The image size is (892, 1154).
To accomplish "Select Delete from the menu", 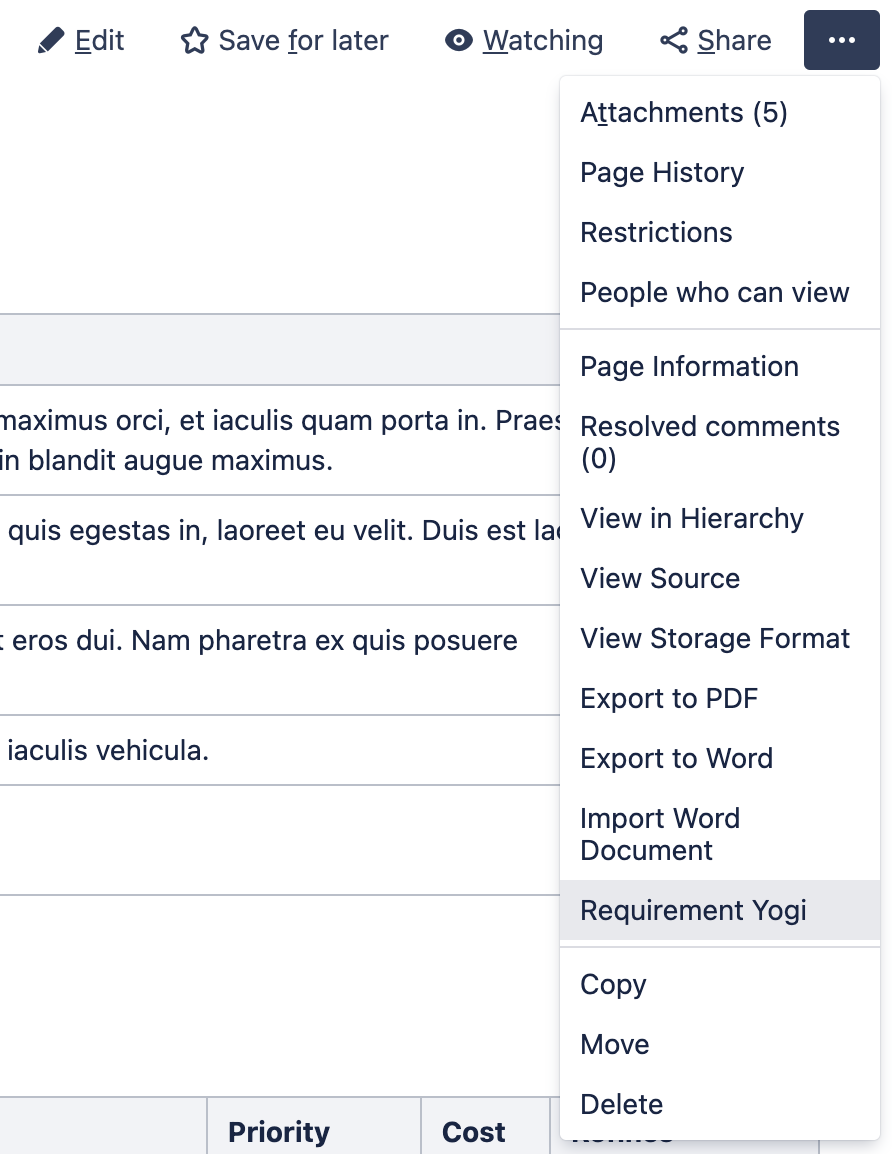I will [x=621, y=1104].
